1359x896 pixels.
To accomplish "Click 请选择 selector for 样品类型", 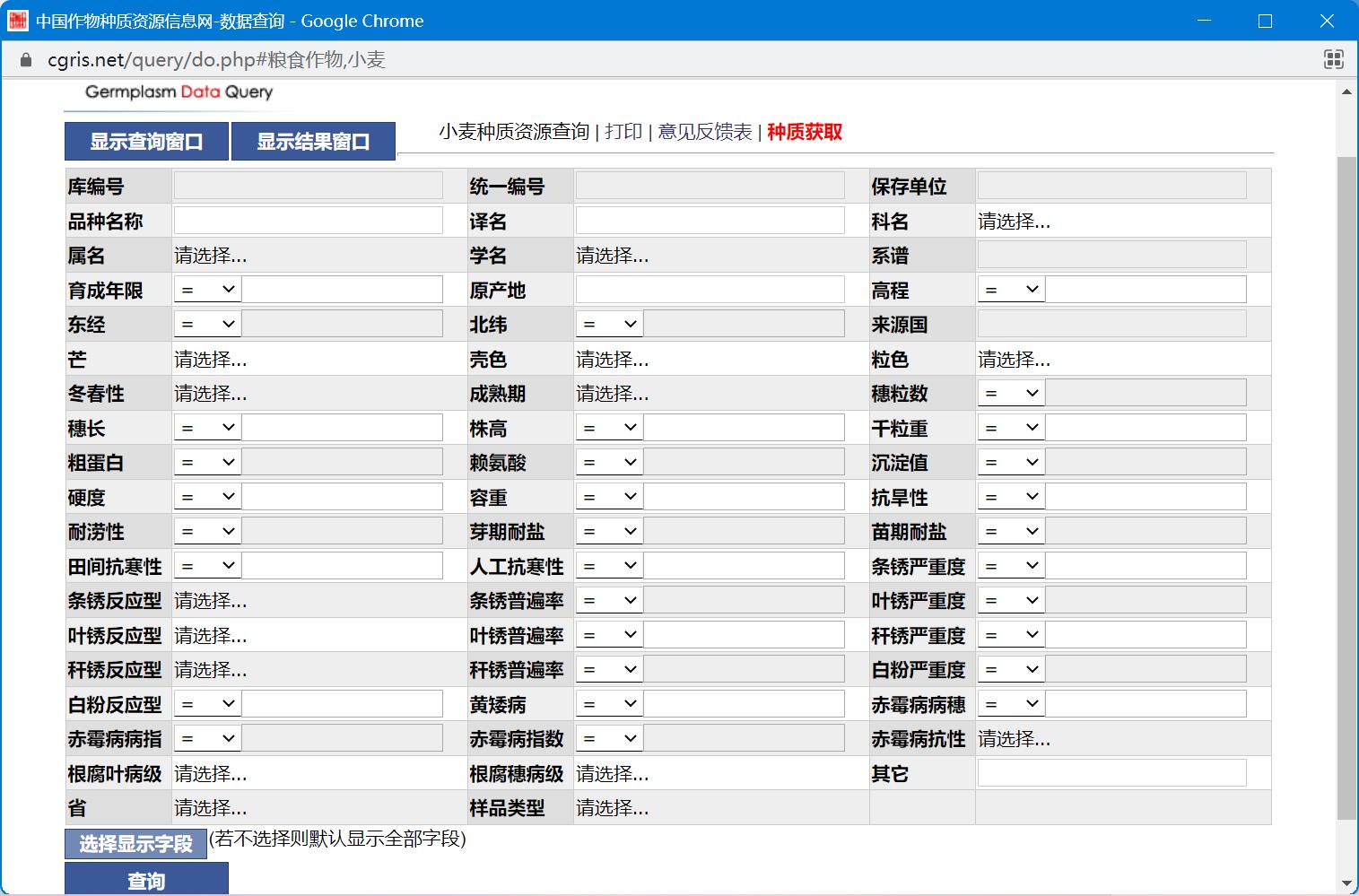I will [x=612, y=808].
